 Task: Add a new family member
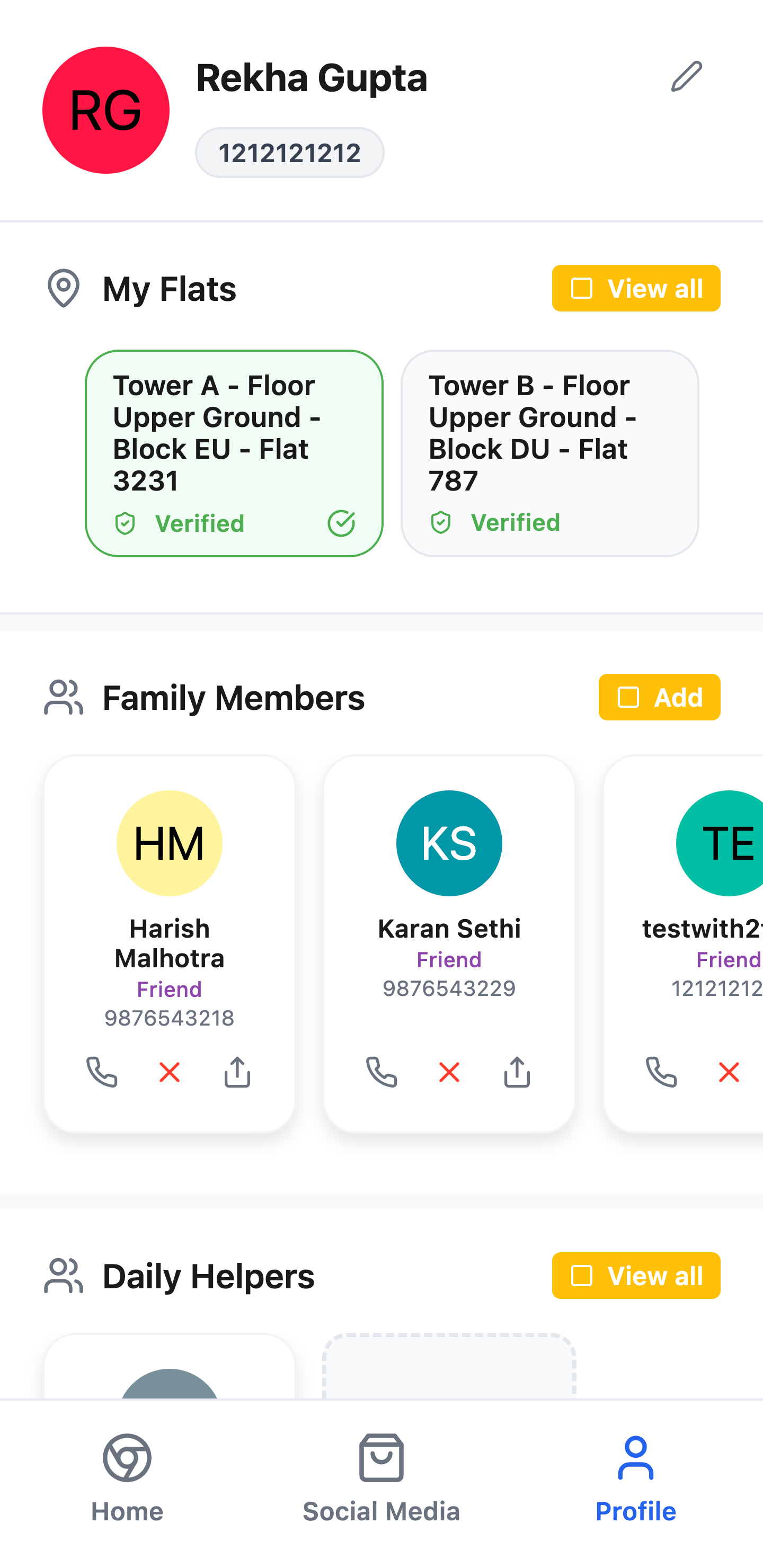point(660,697)
